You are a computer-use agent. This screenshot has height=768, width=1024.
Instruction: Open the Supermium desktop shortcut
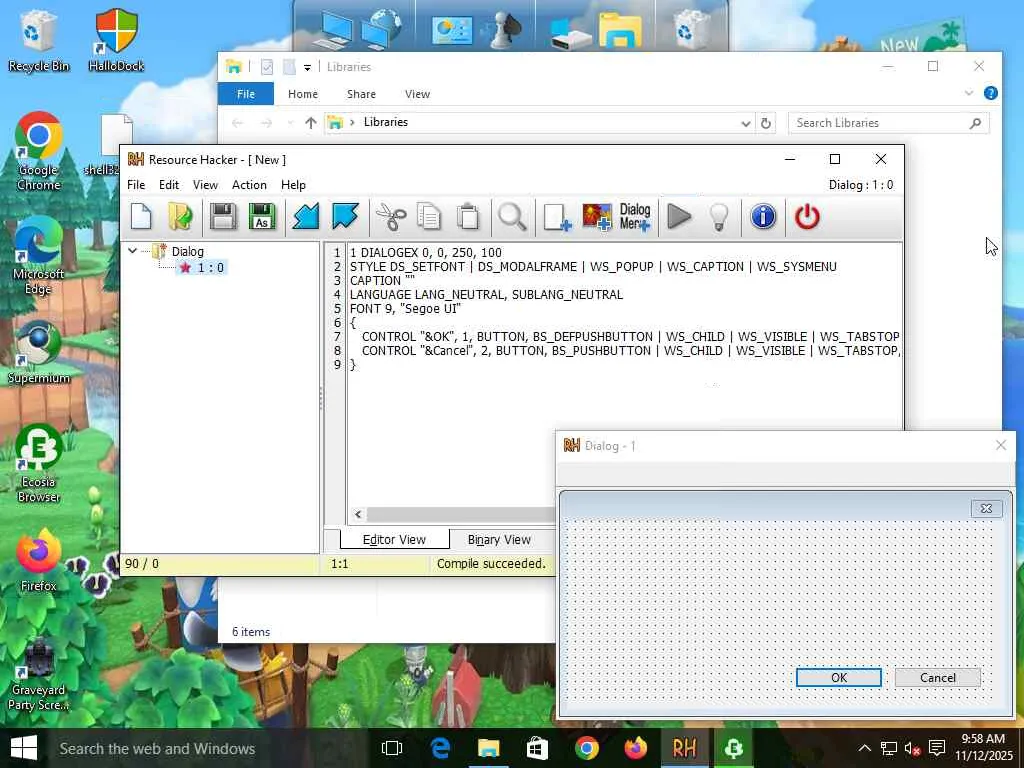(x=39, y=353)
